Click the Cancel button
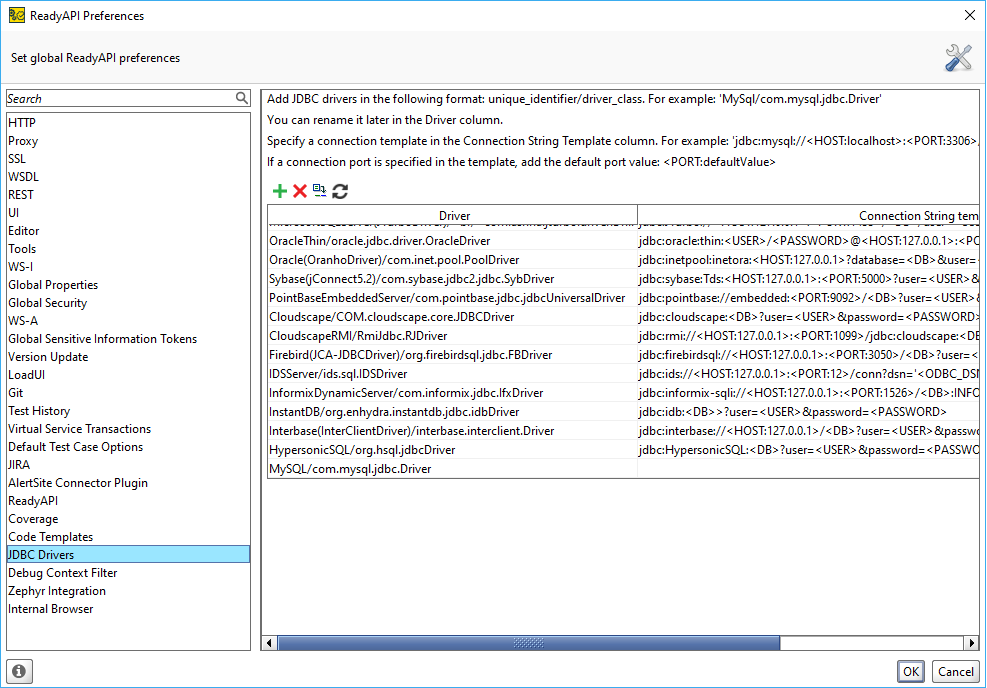This screenshot has height=688, width=987. [x=956, y=671]
